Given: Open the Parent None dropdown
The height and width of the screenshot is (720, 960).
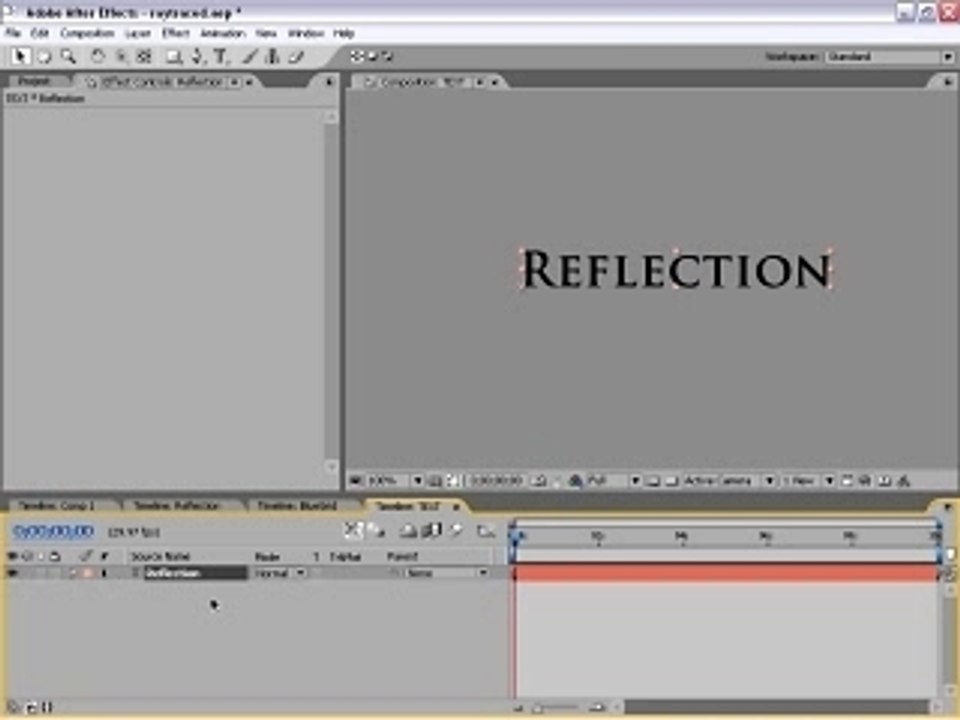Looking at the screenshot, I should pos(447,573).
